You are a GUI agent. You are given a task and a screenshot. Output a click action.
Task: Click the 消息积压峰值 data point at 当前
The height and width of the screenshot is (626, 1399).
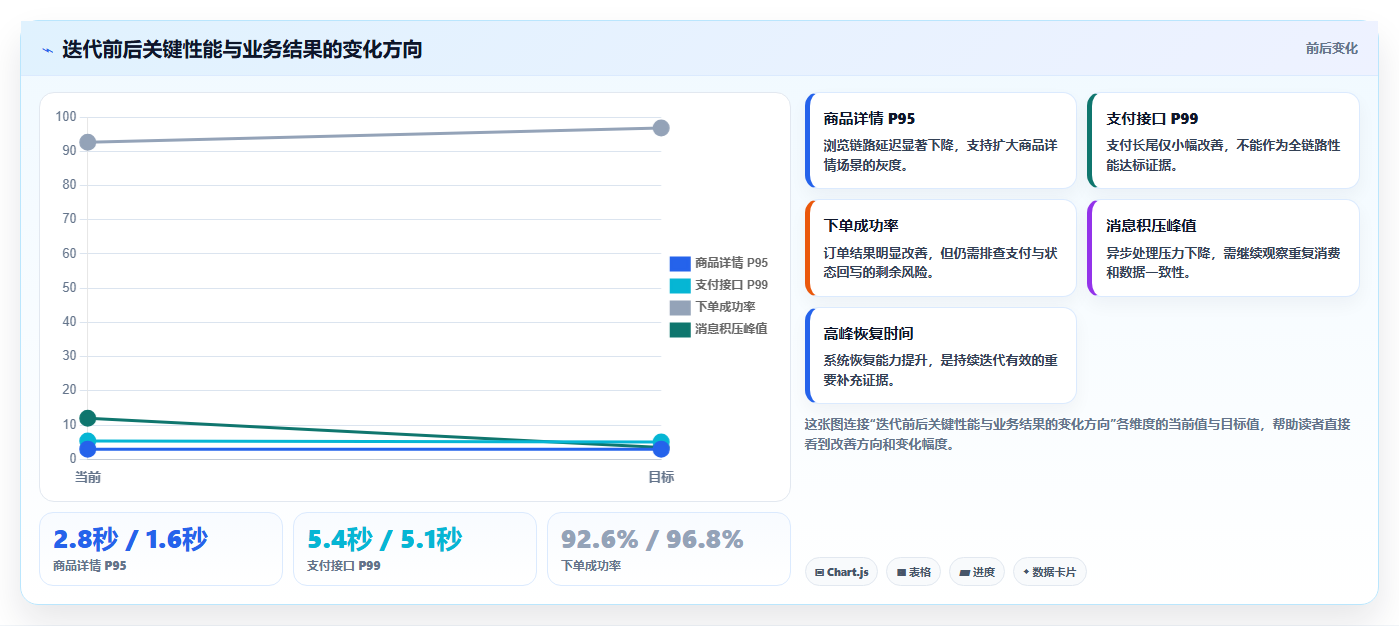88,418
